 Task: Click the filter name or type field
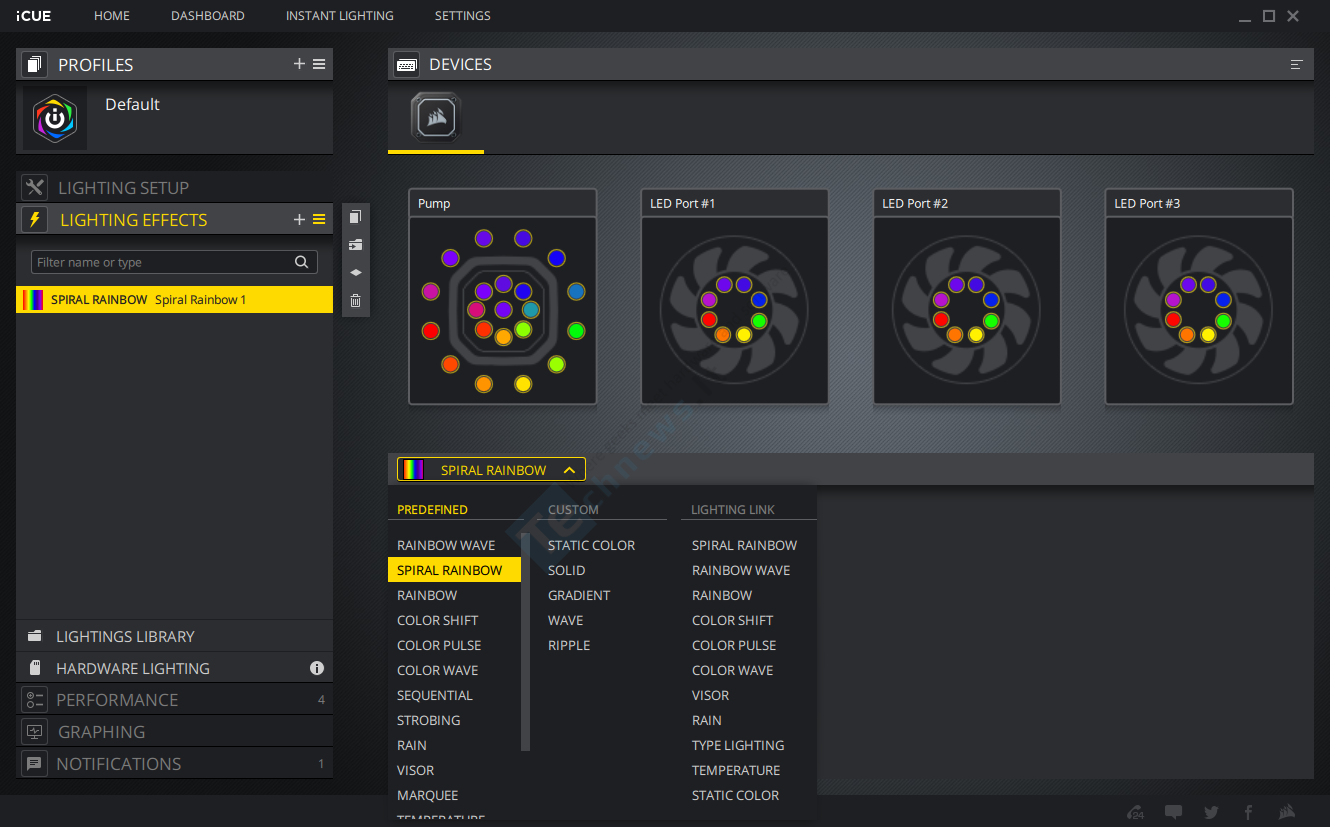pos(174,262)
